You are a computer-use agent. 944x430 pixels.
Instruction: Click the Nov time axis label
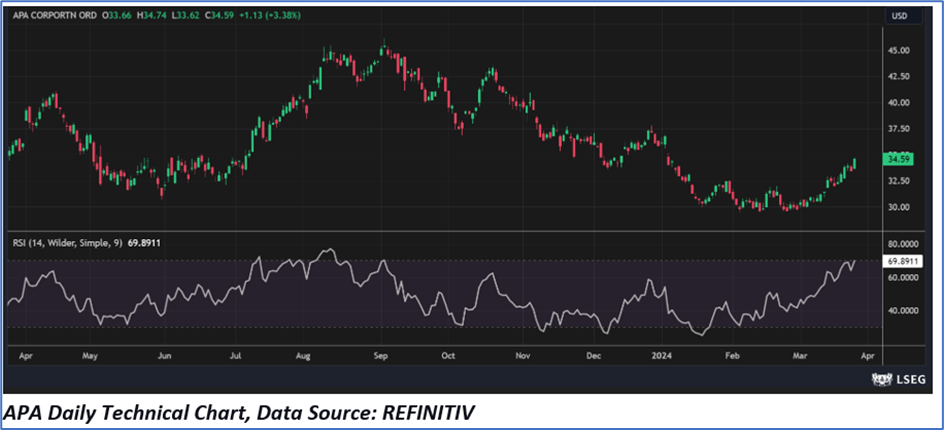tap(523, 356)
